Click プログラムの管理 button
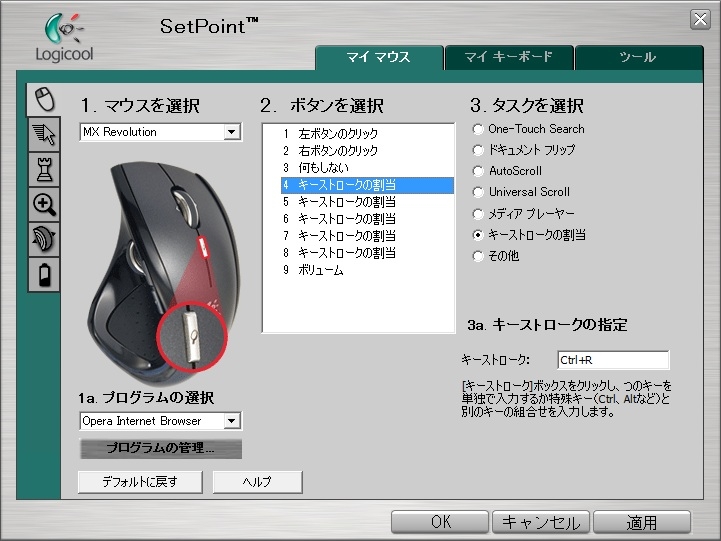 [161, 448]
